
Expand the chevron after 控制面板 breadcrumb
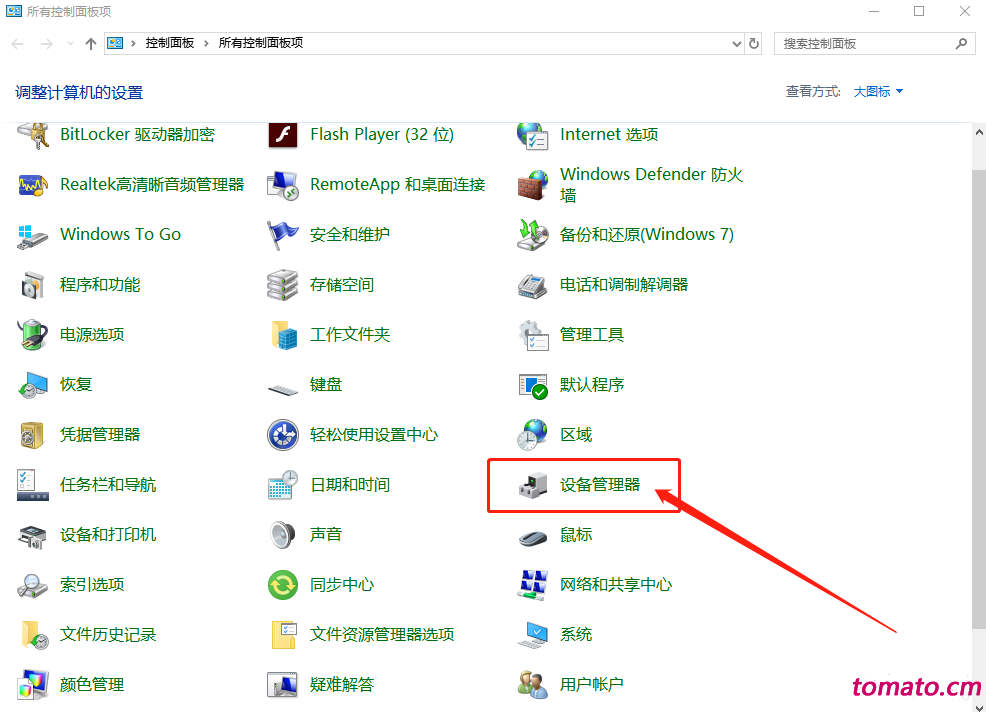206,43
